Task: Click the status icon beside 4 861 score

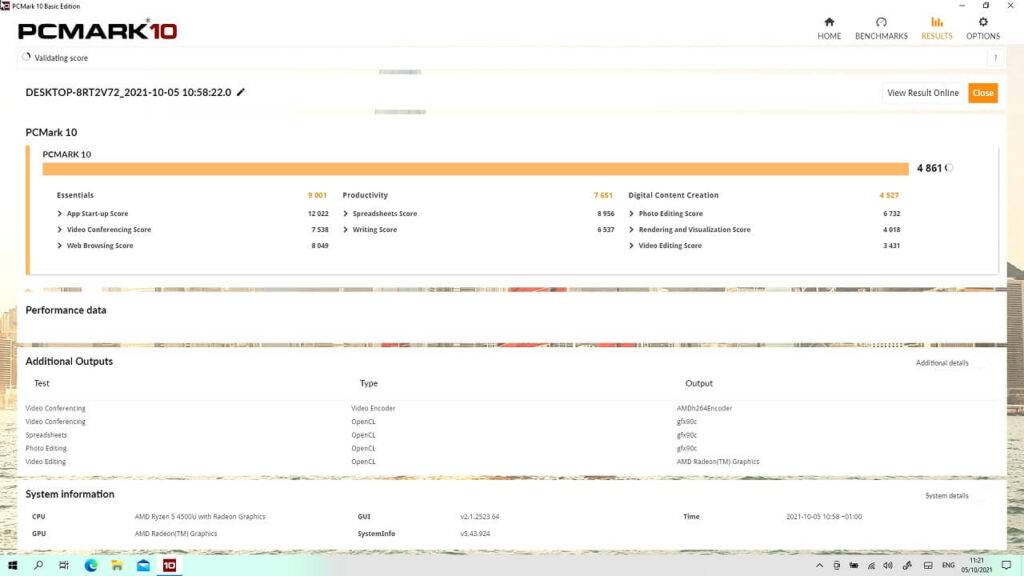Action: pos(949,168)
